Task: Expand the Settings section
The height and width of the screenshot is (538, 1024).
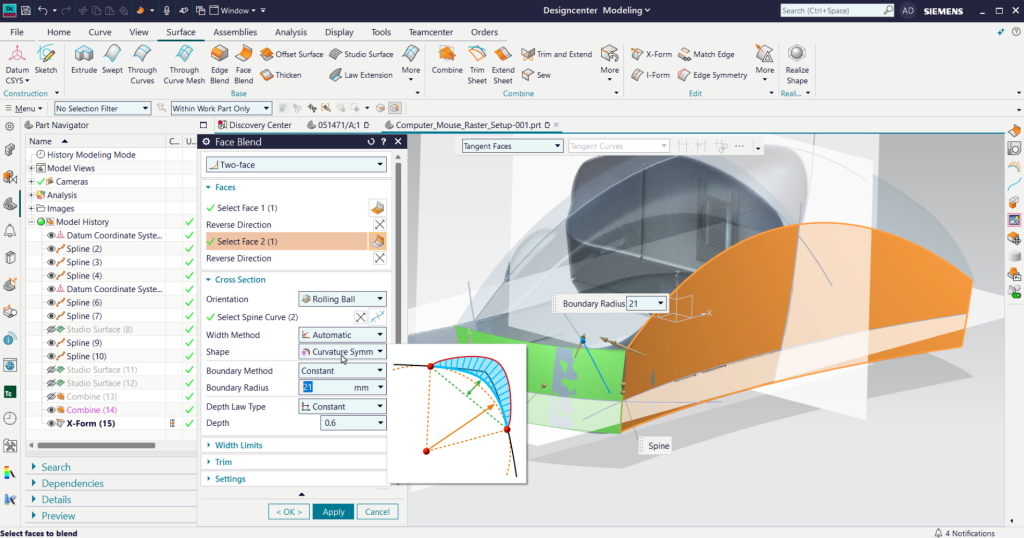Action: (x=230, y=479)
